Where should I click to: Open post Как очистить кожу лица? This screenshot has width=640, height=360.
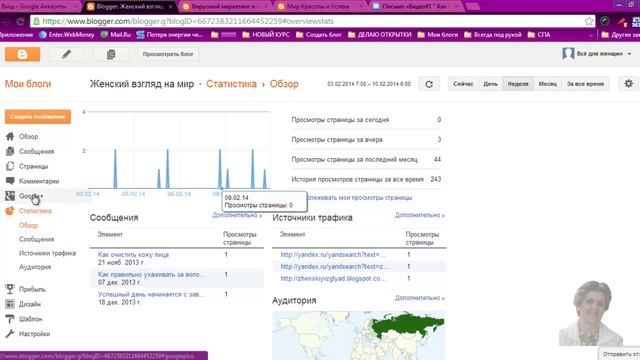[x=133, y=255]
